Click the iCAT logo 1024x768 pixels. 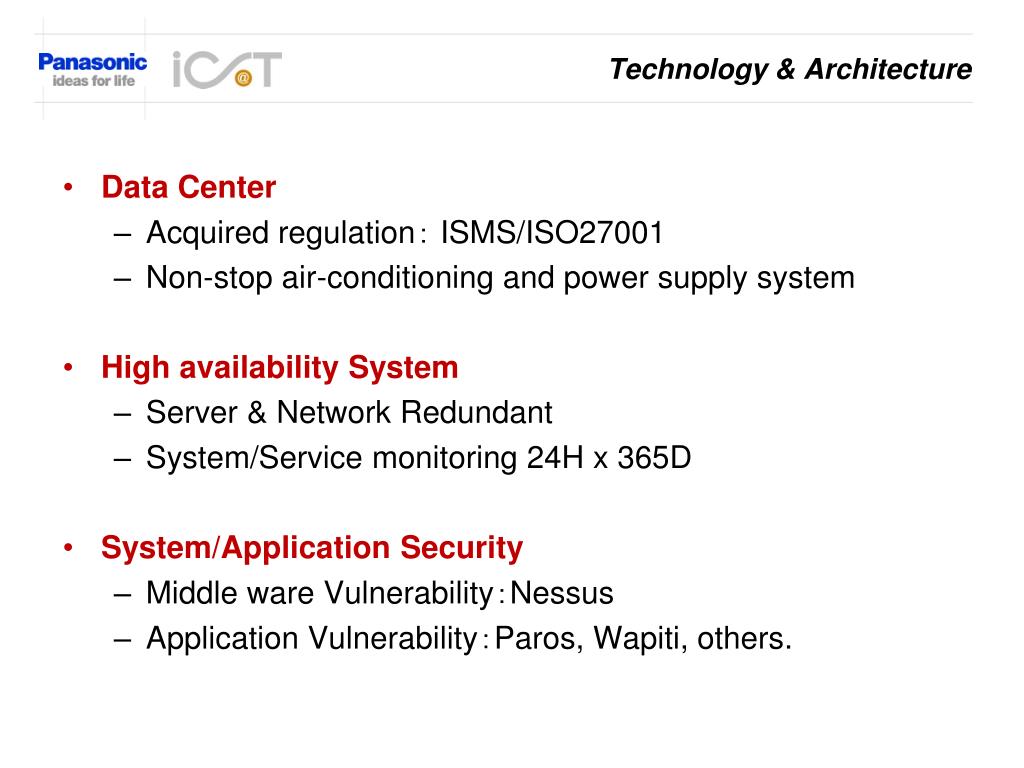coord(227,70)
